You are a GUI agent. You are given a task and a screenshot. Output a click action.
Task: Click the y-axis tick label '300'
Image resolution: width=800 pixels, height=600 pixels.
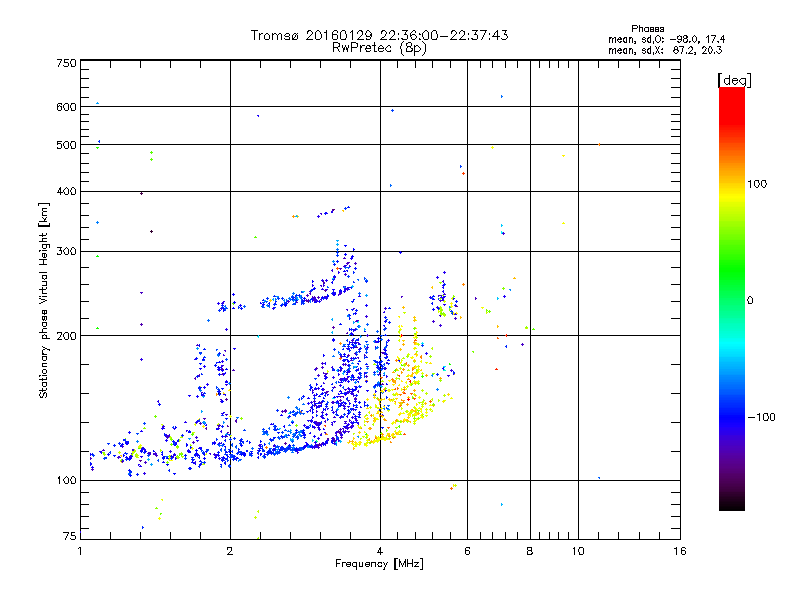(66, 251)
